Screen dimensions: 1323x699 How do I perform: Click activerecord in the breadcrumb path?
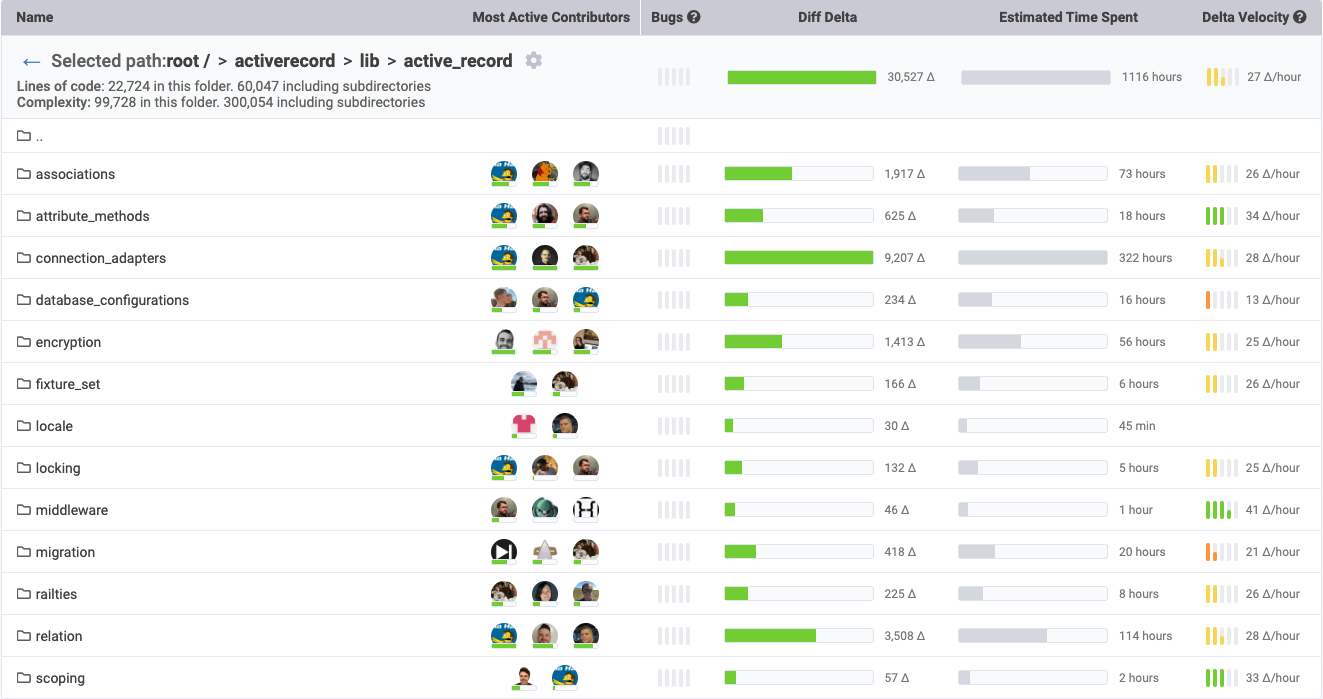(283, 61)
